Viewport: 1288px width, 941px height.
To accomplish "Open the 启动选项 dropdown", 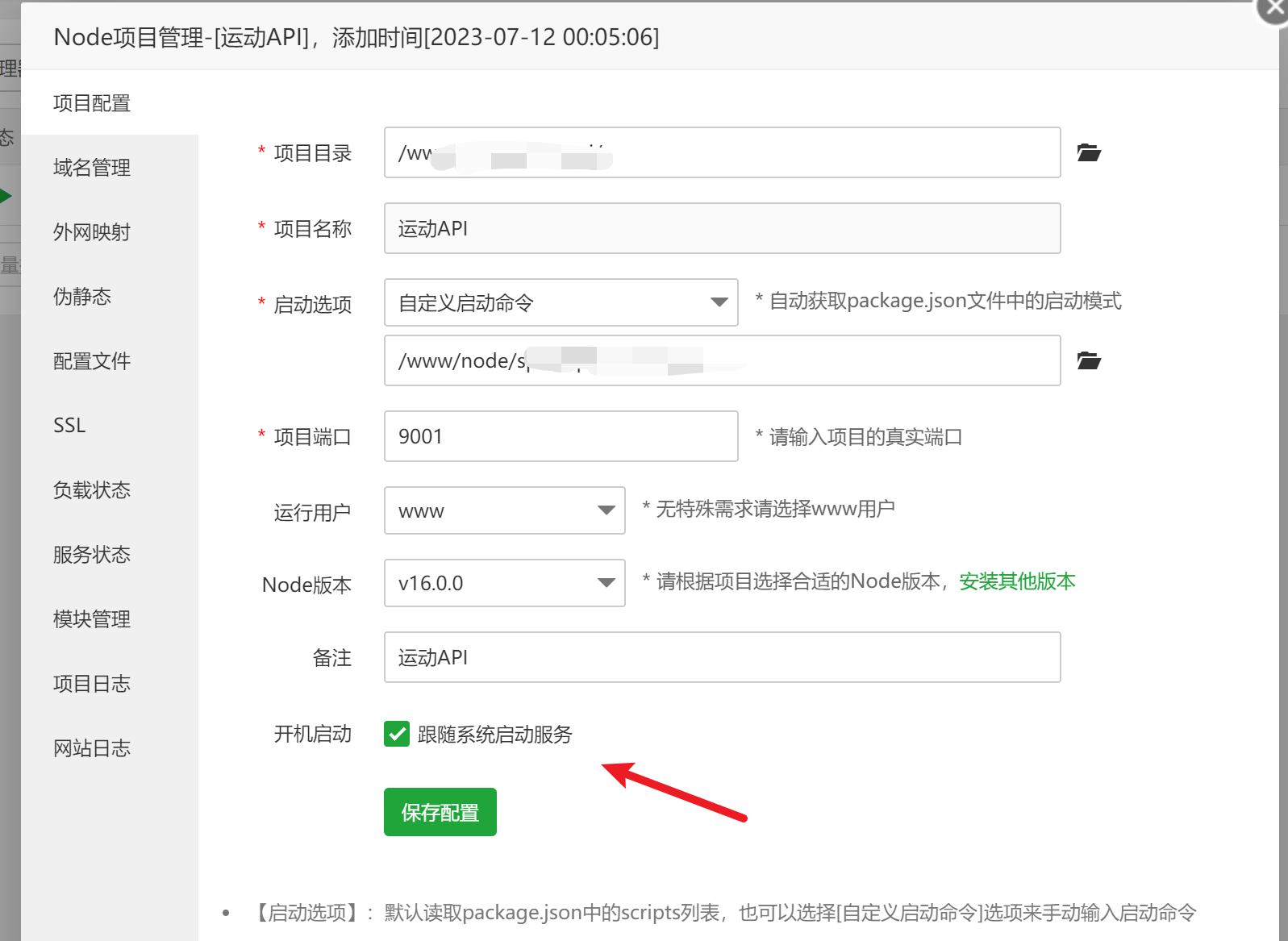I will tap(561, 302).
